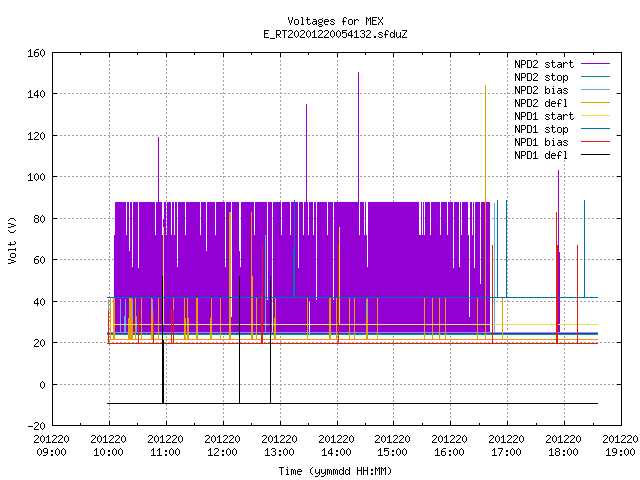Click the 'Volt (V)' y-axis label

13,240
